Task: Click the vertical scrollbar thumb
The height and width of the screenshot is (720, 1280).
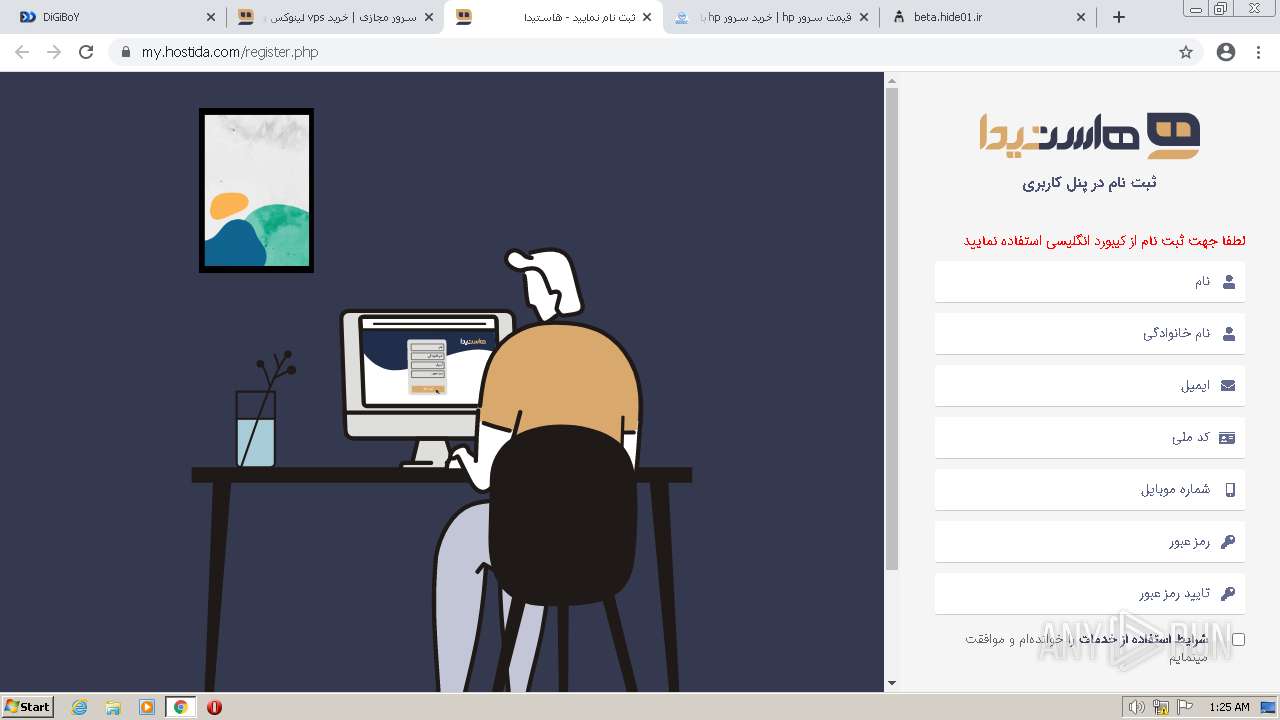Action: click(x=892, y=329)
